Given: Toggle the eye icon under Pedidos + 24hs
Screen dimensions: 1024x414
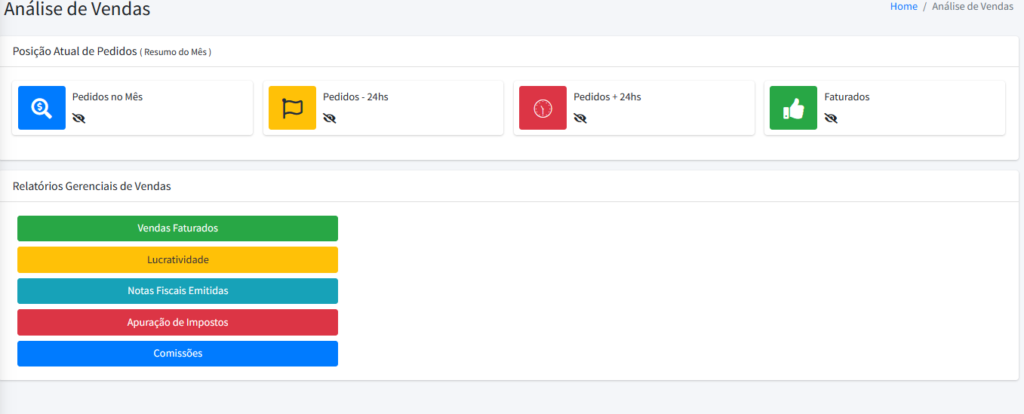Looking at the screenshot, I should (x=580, y=118).
